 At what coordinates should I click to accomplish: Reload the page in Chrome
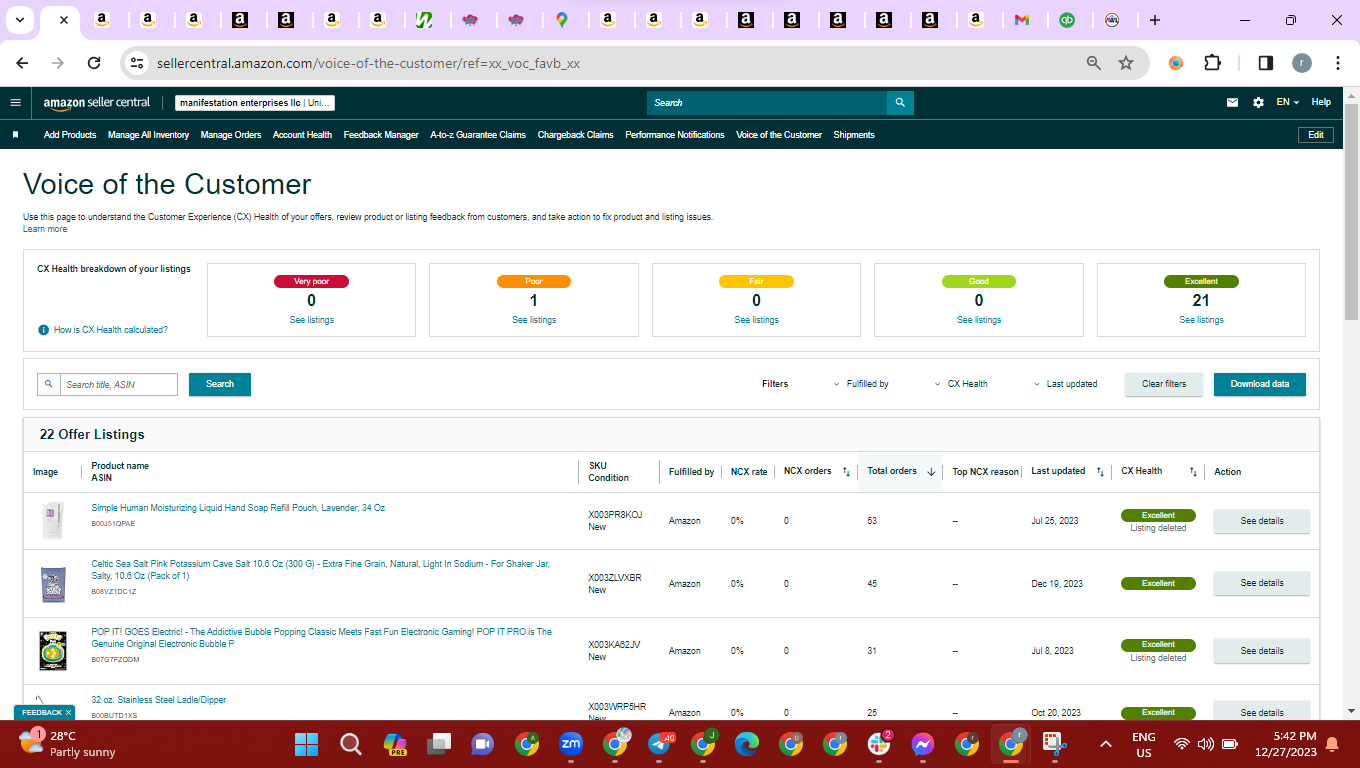(94, 63)
